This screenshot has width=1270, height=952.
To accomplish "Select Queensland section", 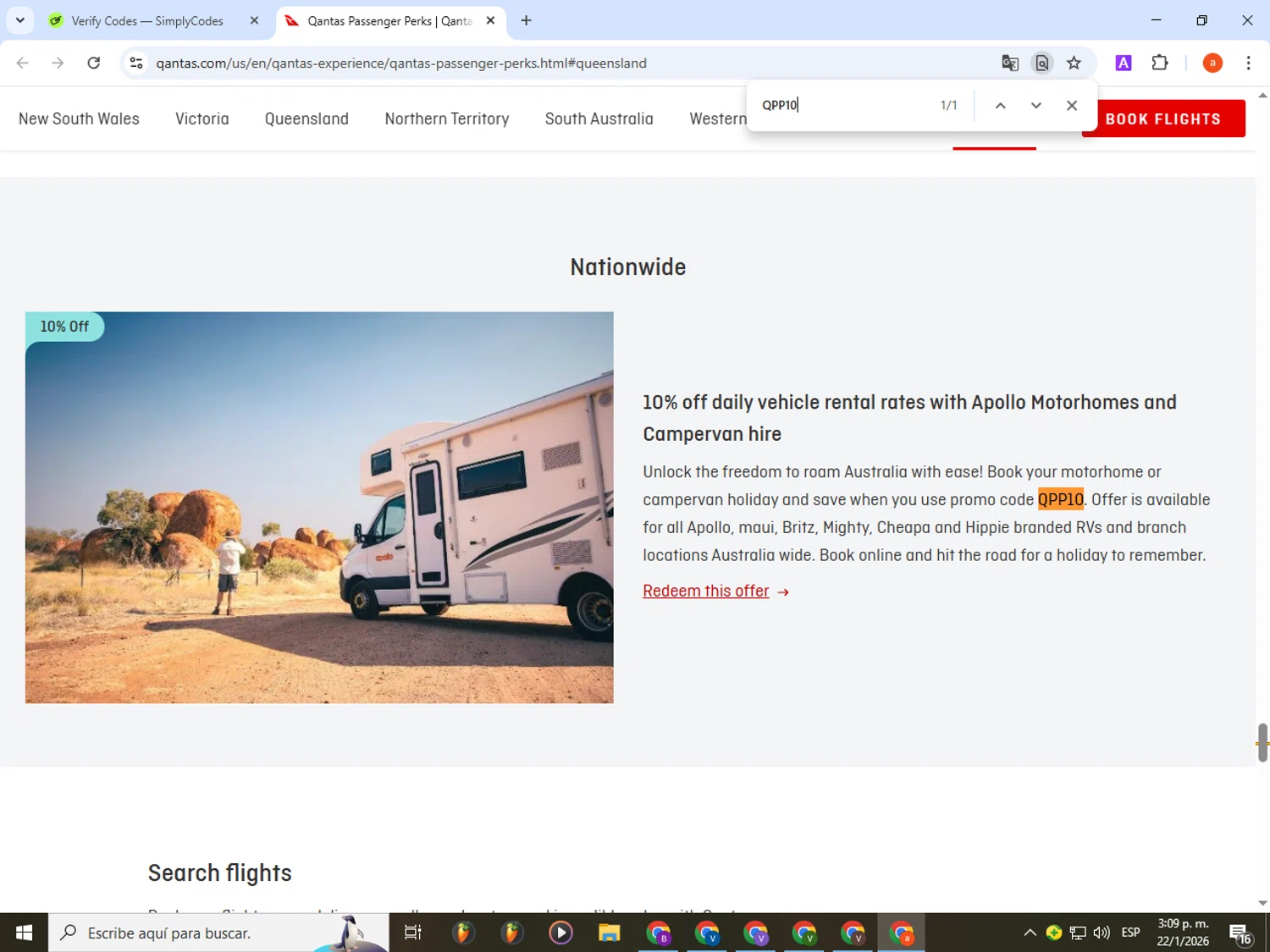I will tap(306, 119).
